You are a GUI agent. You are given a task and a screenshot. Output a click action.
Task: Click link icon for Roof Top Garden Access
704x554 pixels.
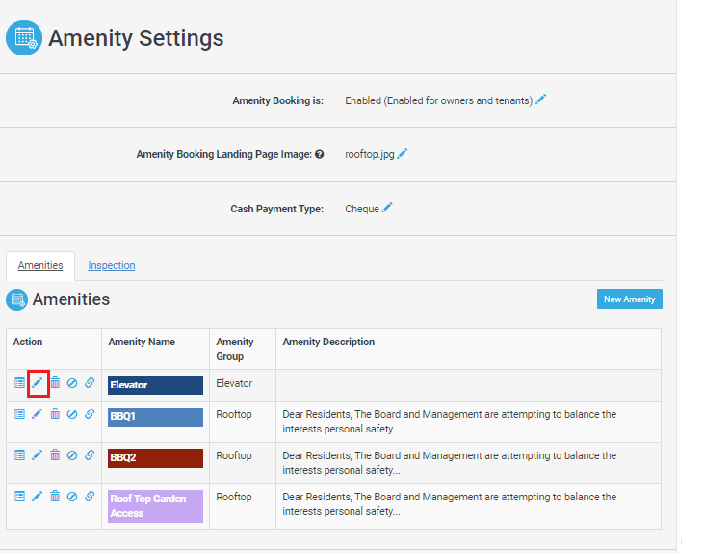click(x=89, y=496)
